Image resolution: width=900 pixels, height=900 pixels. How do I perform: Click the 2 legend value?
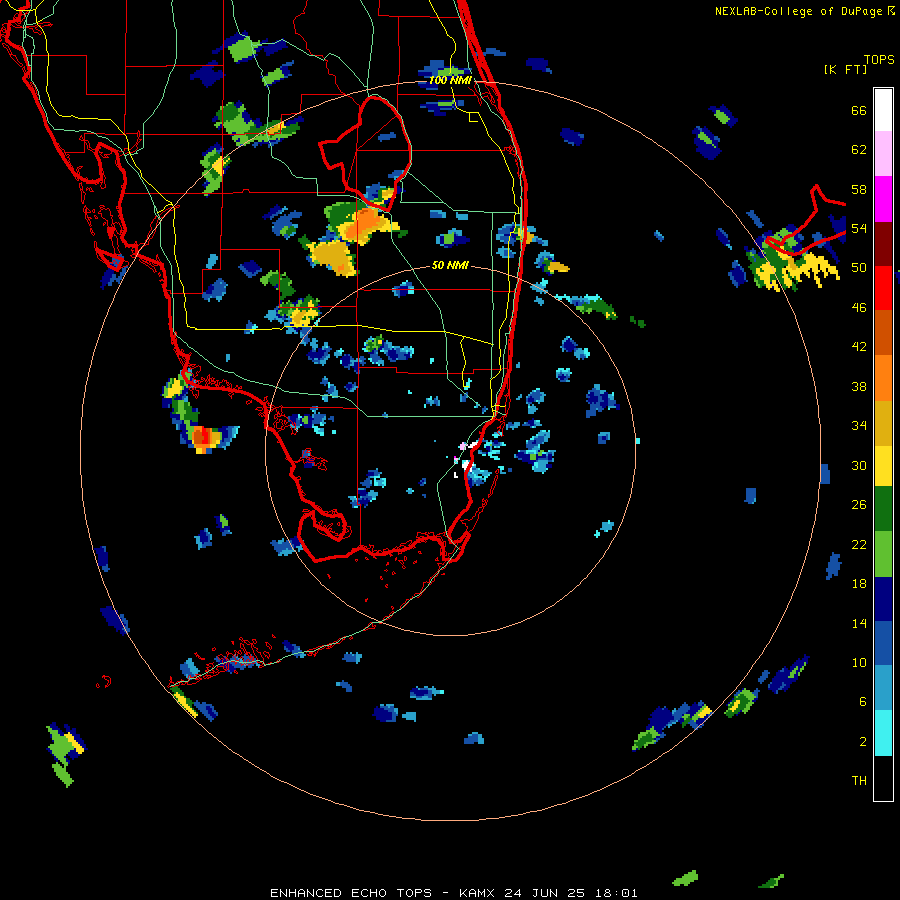coord(863,742)
